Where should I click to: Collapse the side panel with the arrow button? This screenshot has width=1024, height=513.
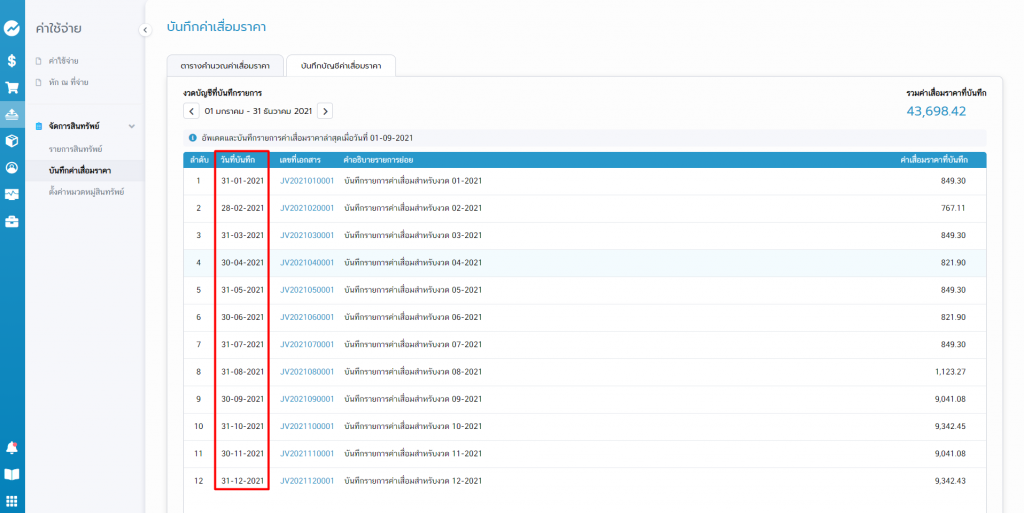(x=144, y=30)
